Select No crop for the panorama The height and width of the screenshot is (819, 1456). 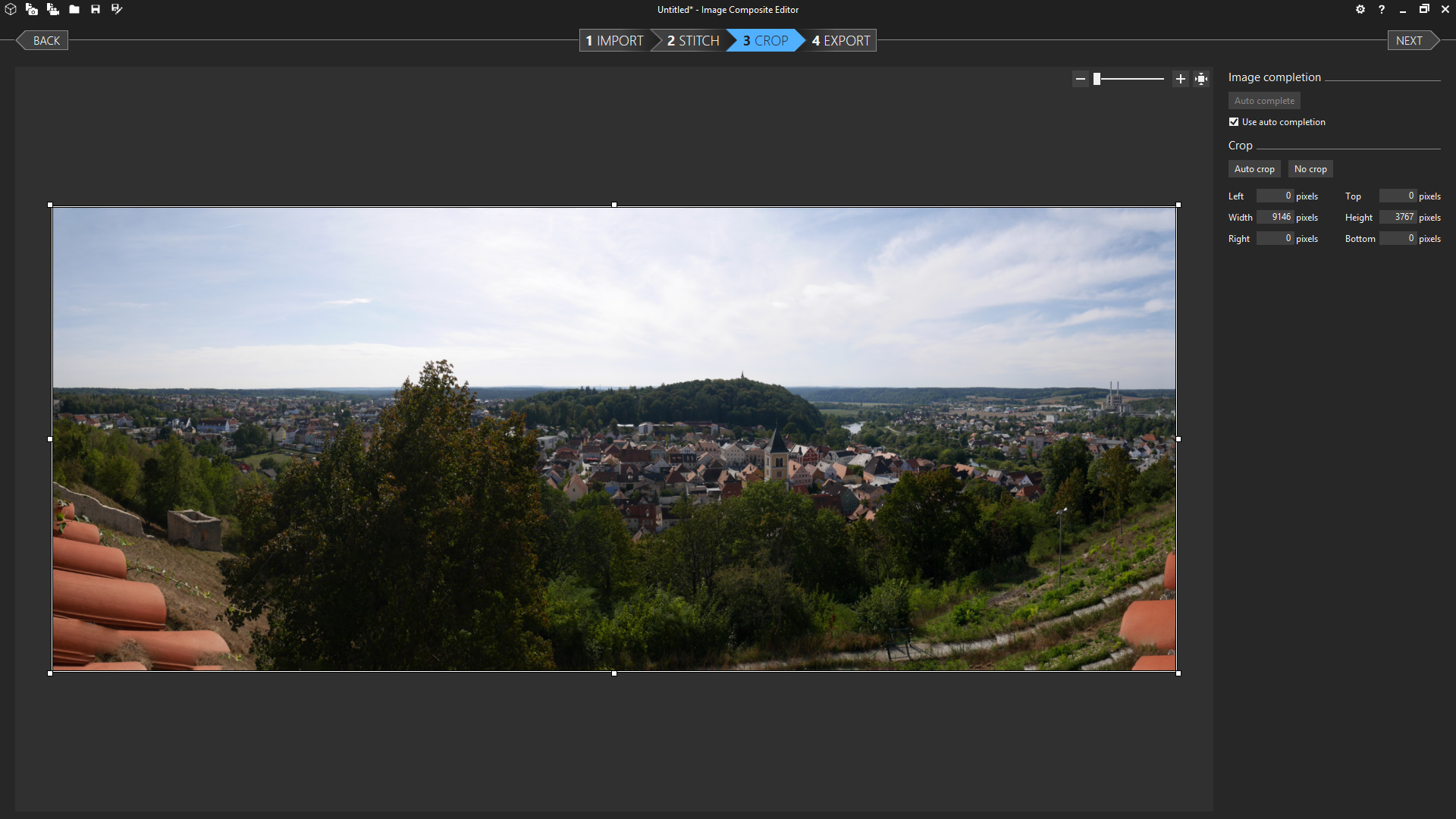tap(1310, 168)
